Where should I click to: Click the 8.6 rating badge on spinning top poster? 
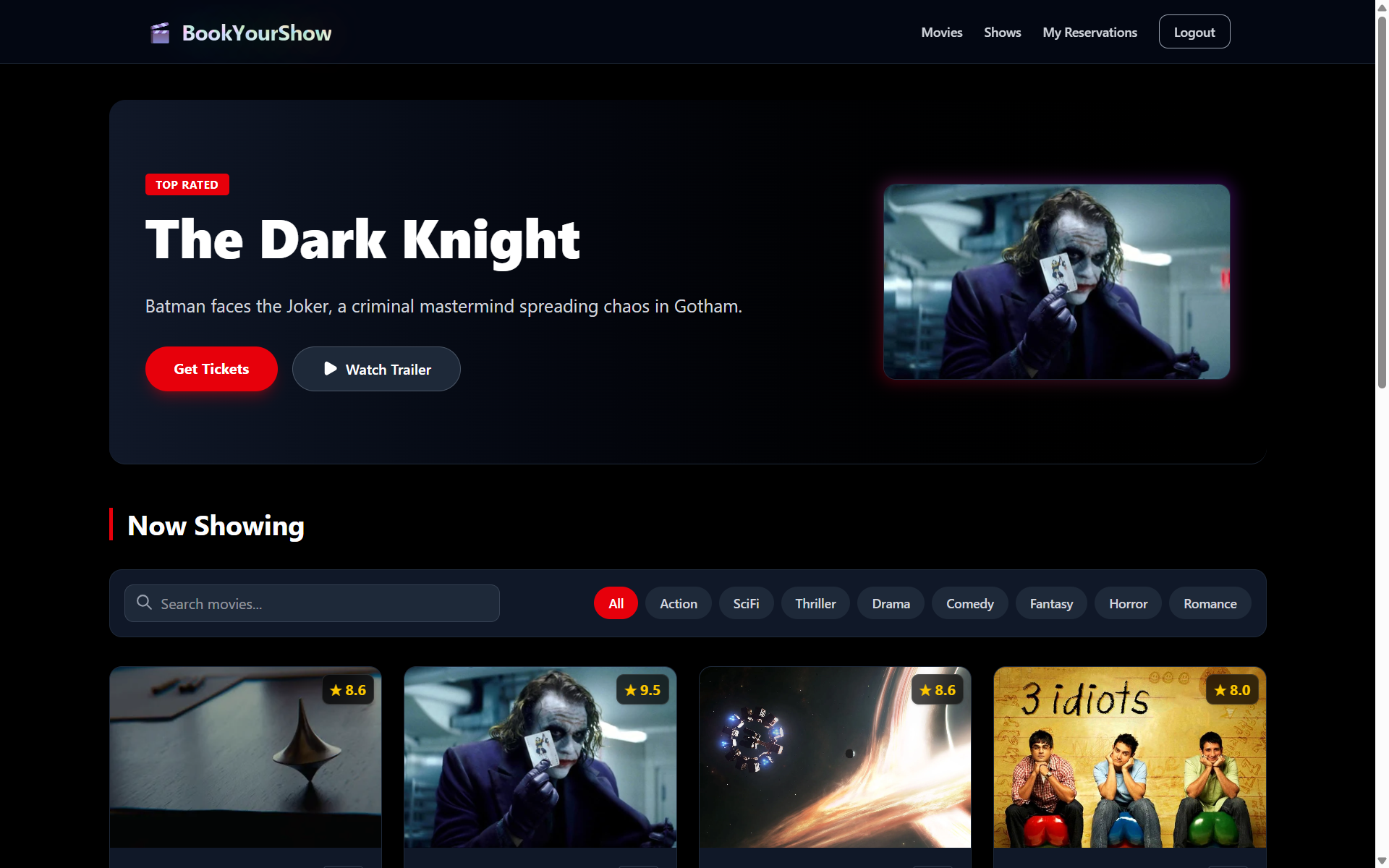pos(348,690)
